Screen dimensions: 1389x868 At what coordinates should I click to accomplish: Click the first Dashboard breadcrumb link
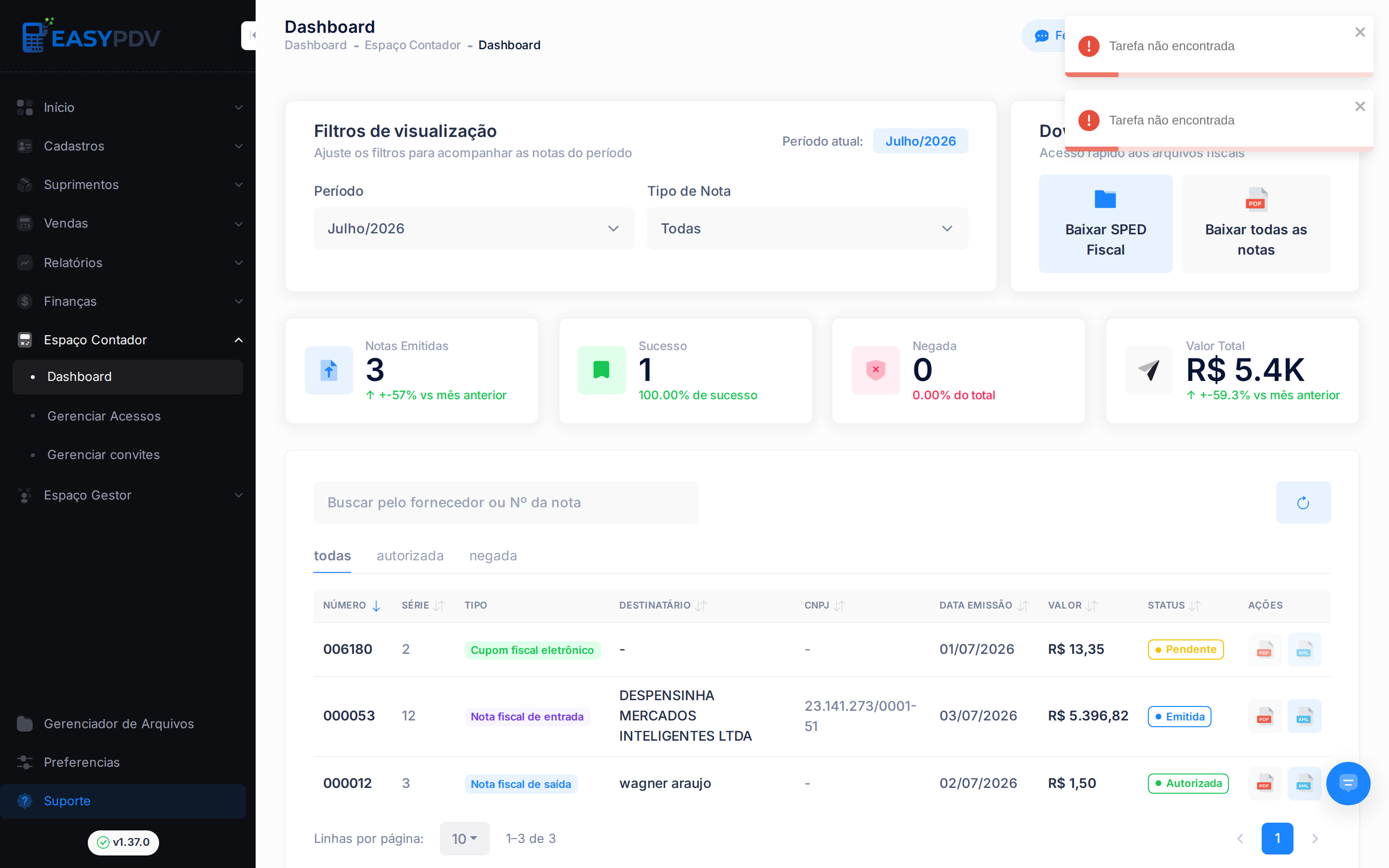316,45
